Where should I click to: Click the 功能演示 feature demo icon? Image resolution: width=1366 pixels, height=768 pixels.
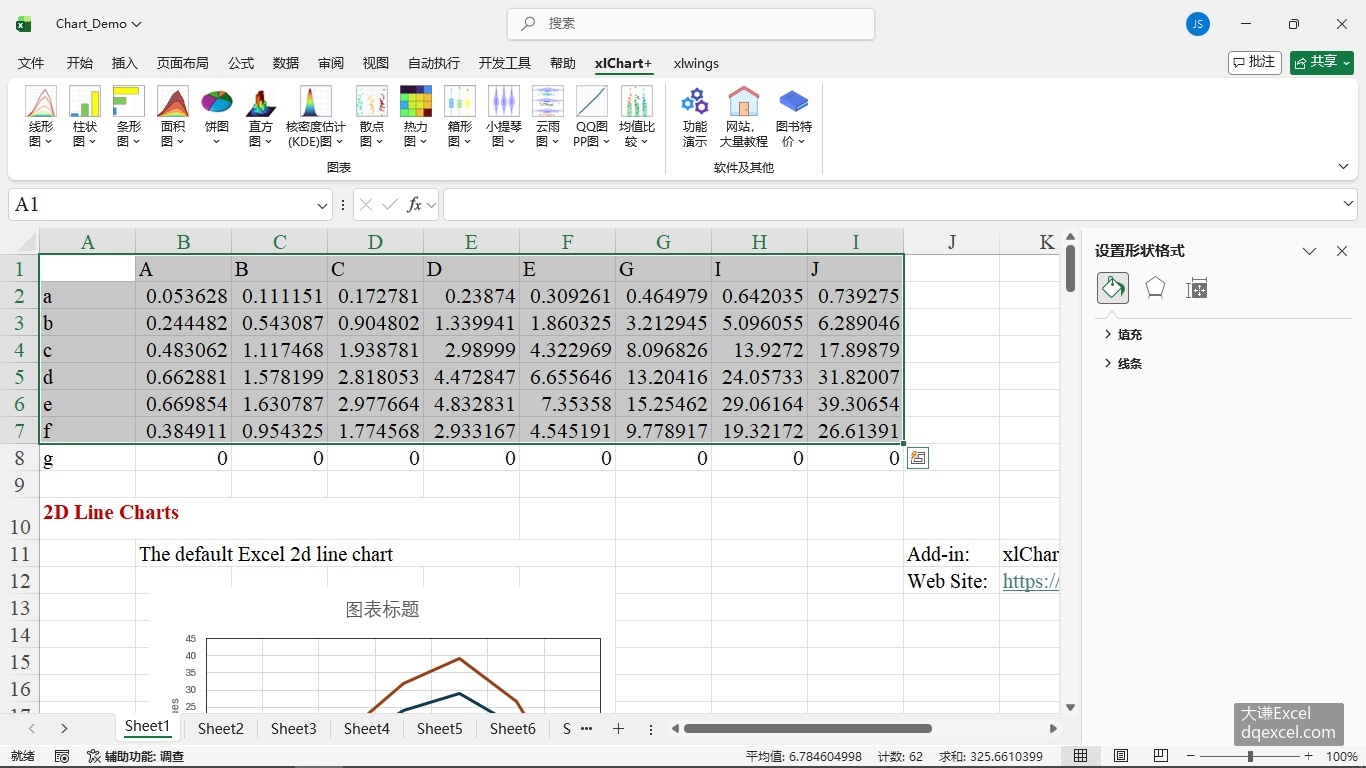point(695,117)
